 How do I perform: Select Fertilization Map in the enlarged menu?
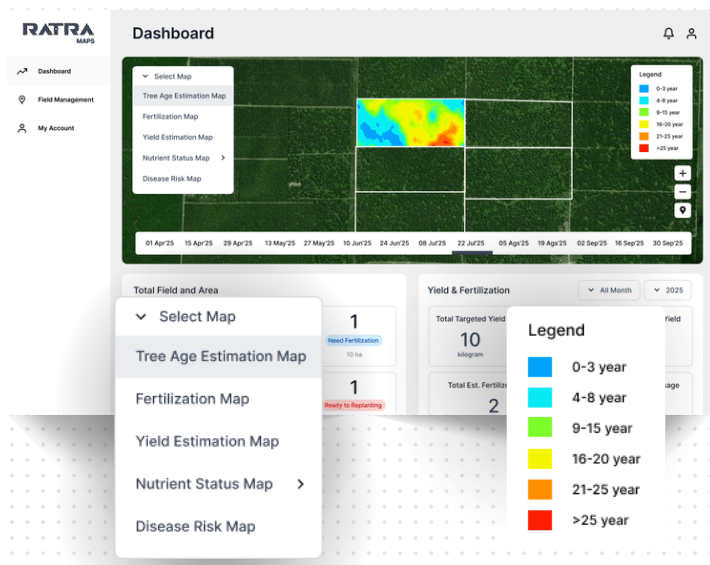tap(192, 399)
